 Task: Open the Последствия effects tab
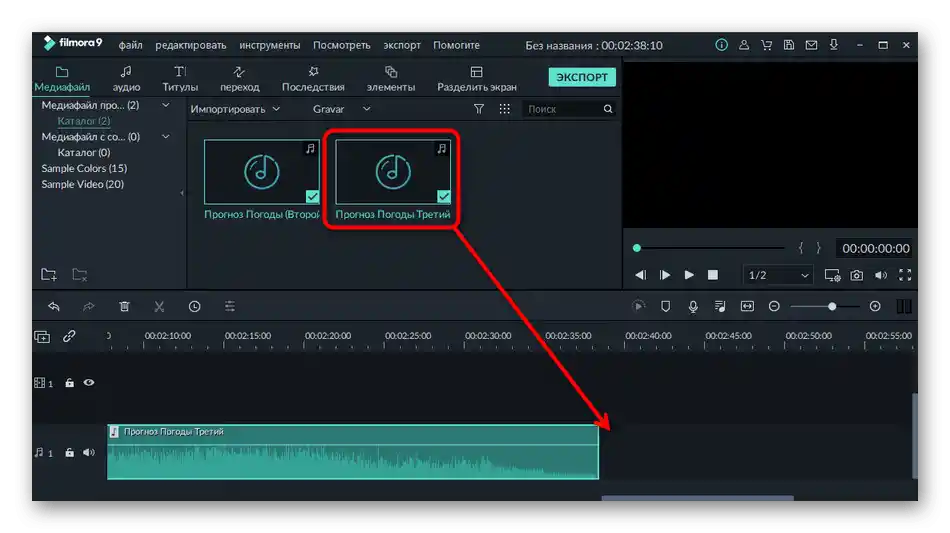tap(313, 79)
